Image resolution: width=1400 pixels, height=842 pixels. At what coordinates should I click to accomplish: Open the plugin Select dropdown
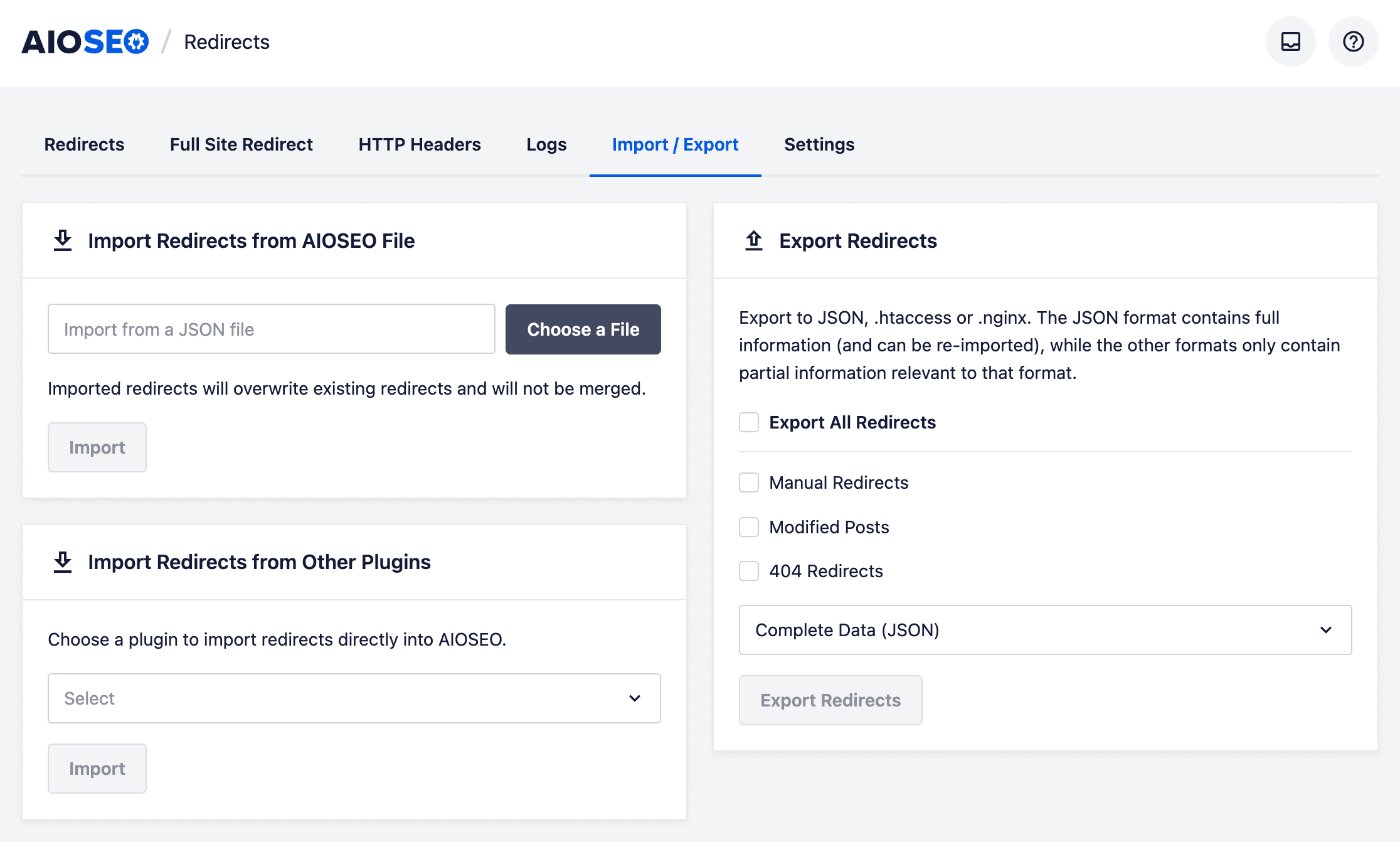(x=354, y=698)
